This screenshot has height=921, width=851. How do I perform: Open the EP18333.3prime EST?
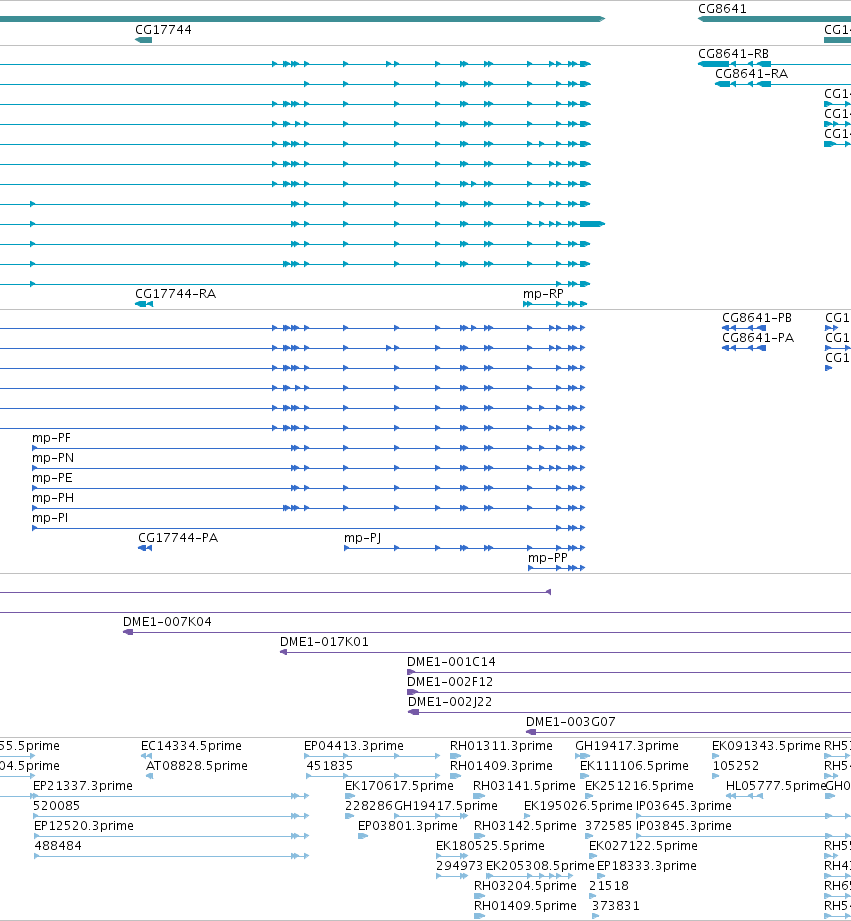pos(647,866)
